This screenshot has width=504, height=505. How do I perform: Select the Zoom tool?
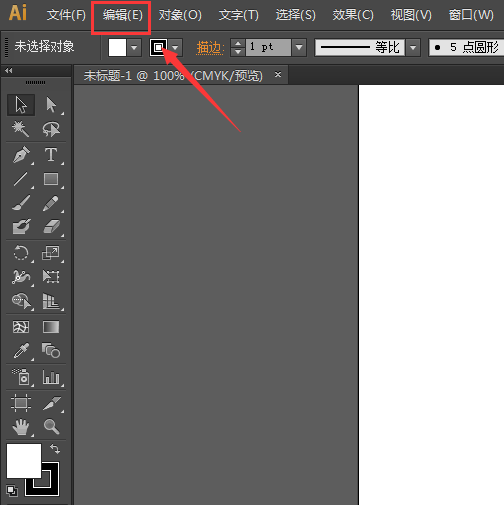tap(51, 427)
